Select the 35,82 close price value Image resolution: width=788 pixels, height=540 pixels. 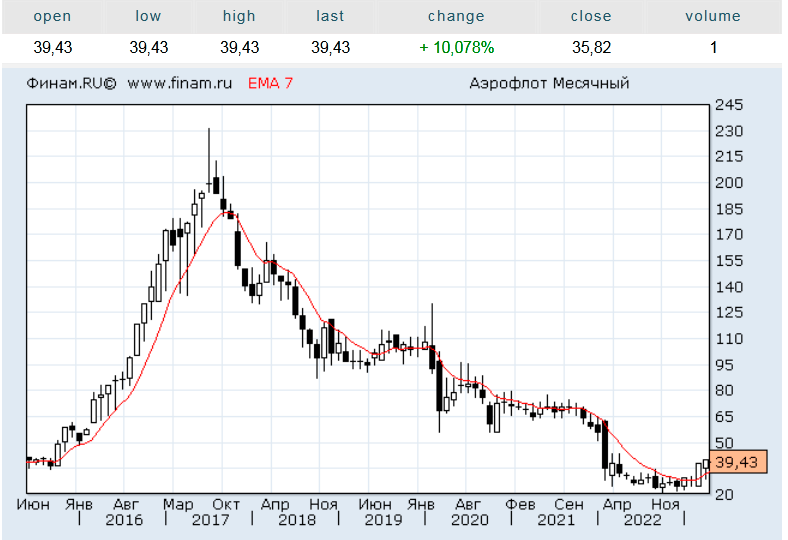[591, 47]
